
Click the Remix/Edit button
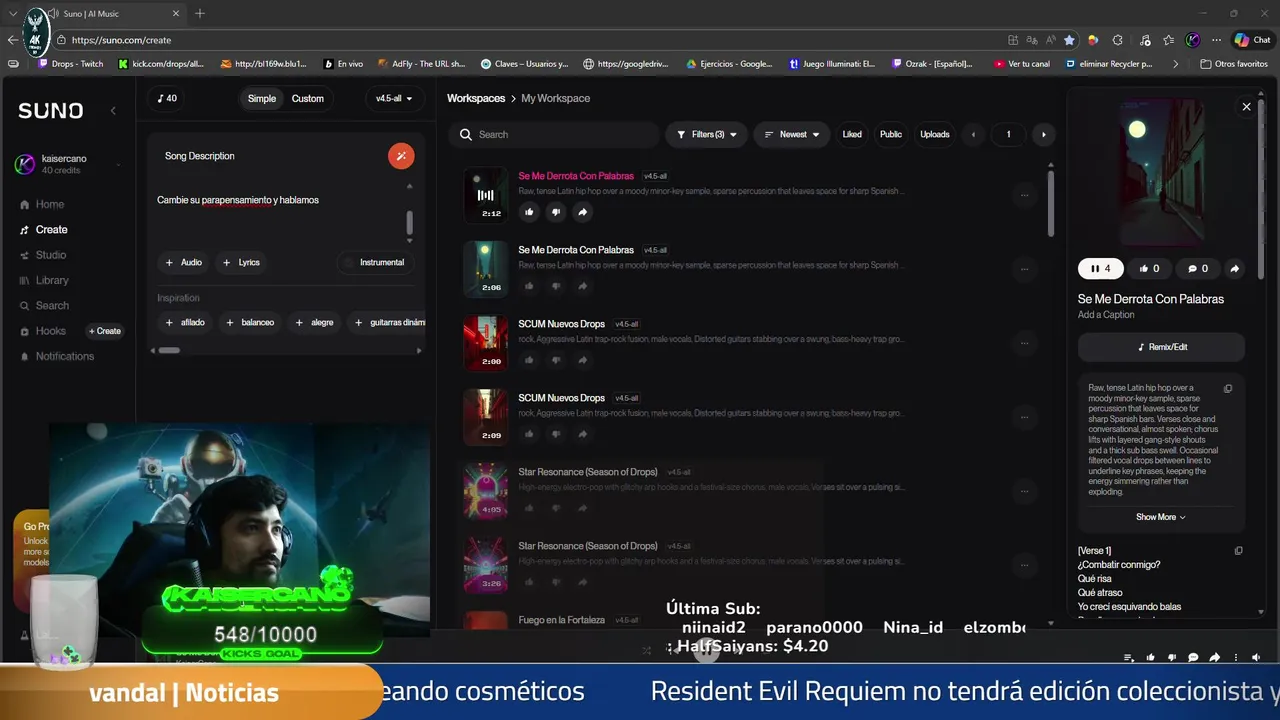(x=1161, y=347)
